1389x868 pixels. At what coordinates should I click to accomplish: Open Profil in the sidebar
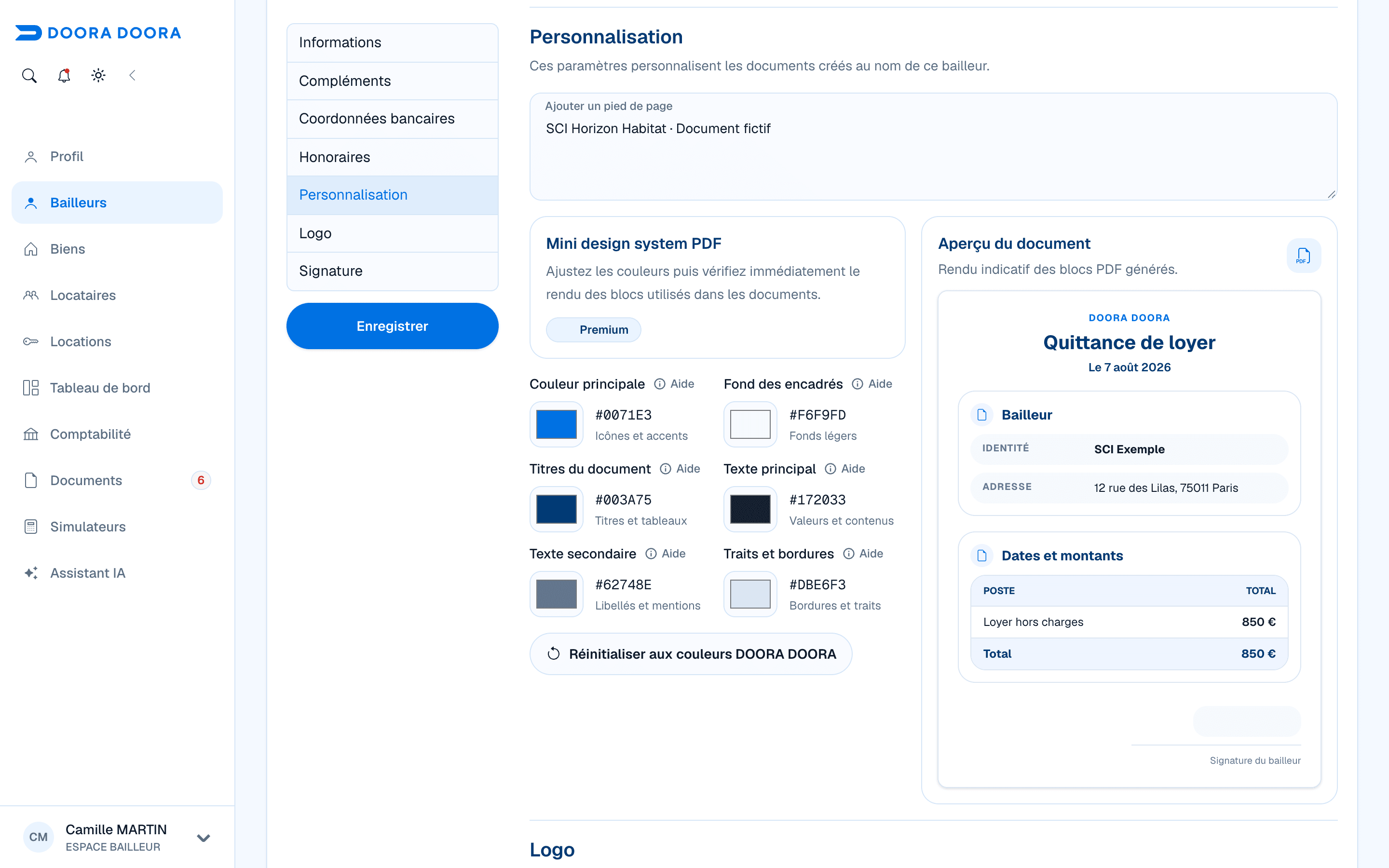click(117, 156)
